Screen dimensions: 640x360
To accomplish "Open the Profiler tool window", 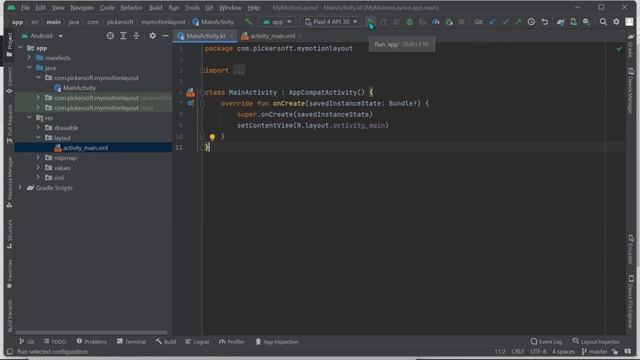I will (232, 342).
